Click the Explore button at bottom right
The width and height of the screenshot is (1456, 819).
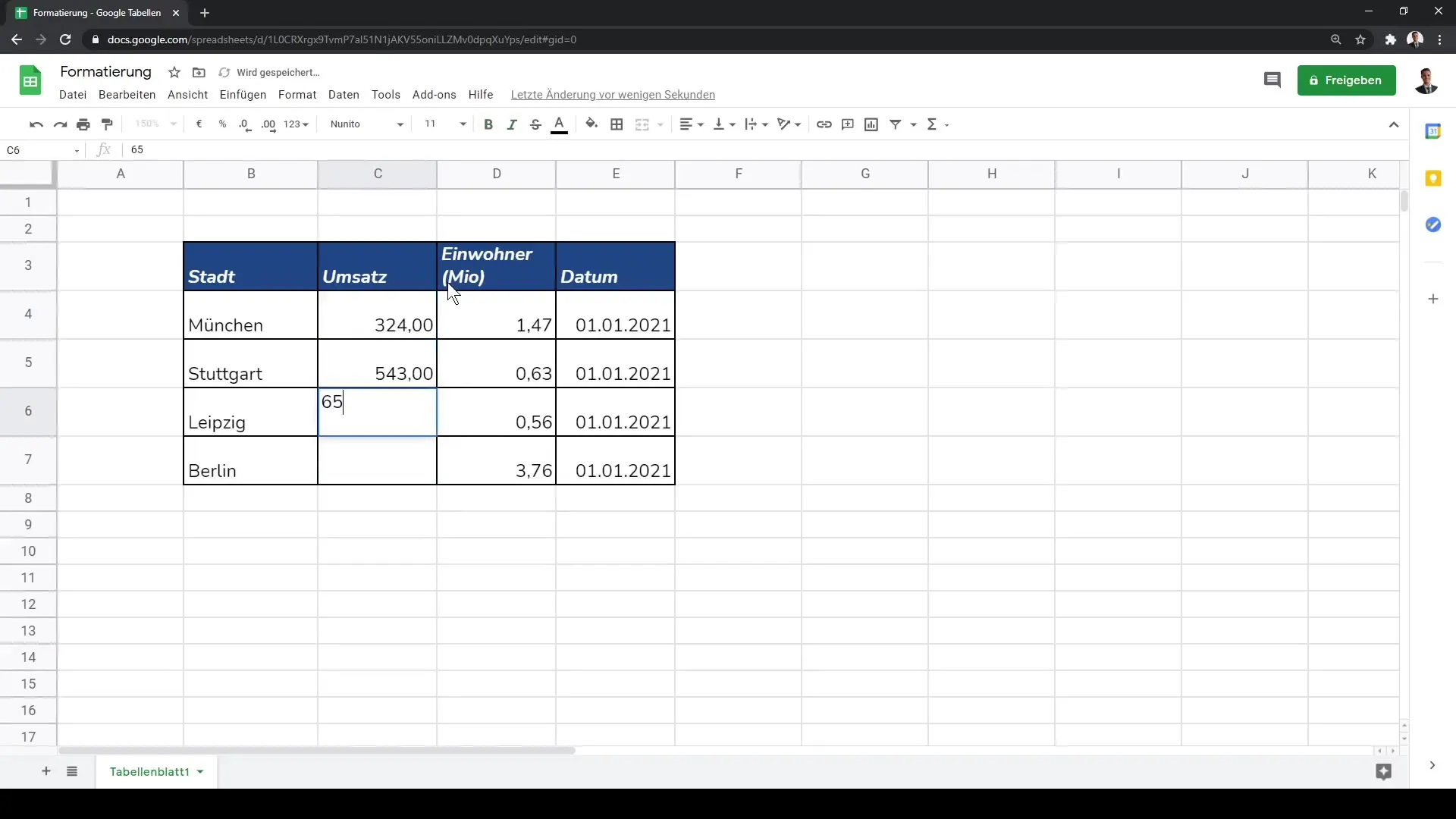pos(1384,772)
